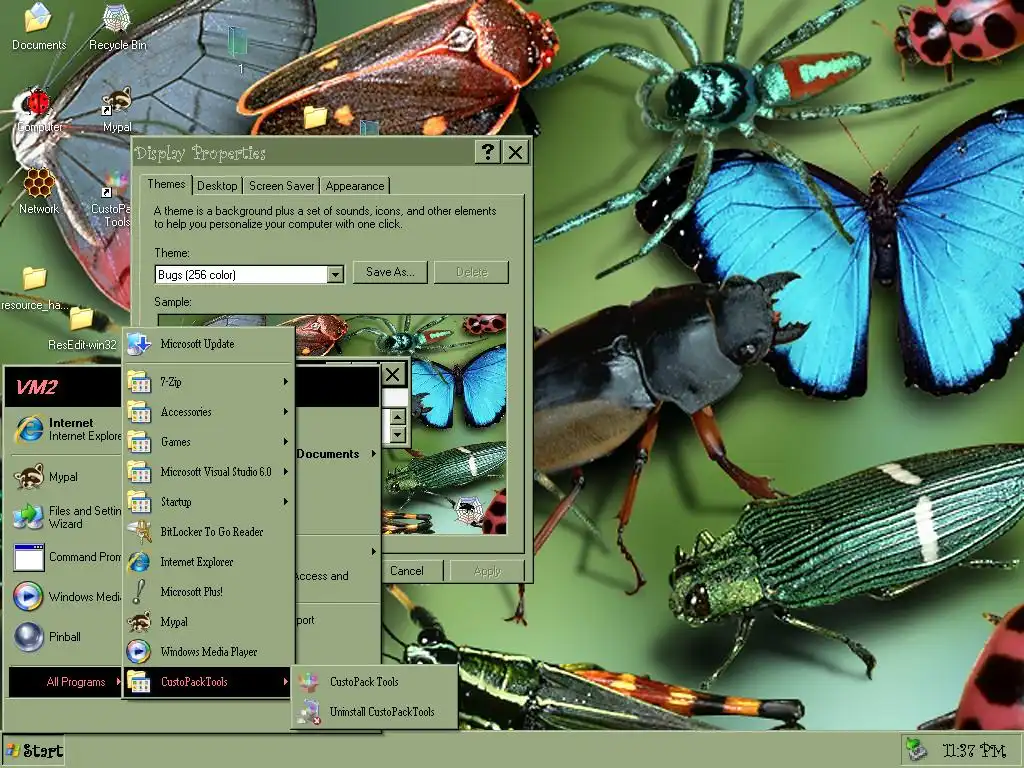This screenshot has width=1024, height=768.
Task: Click the VM2 user name header
Action: (x=37, y=387)
